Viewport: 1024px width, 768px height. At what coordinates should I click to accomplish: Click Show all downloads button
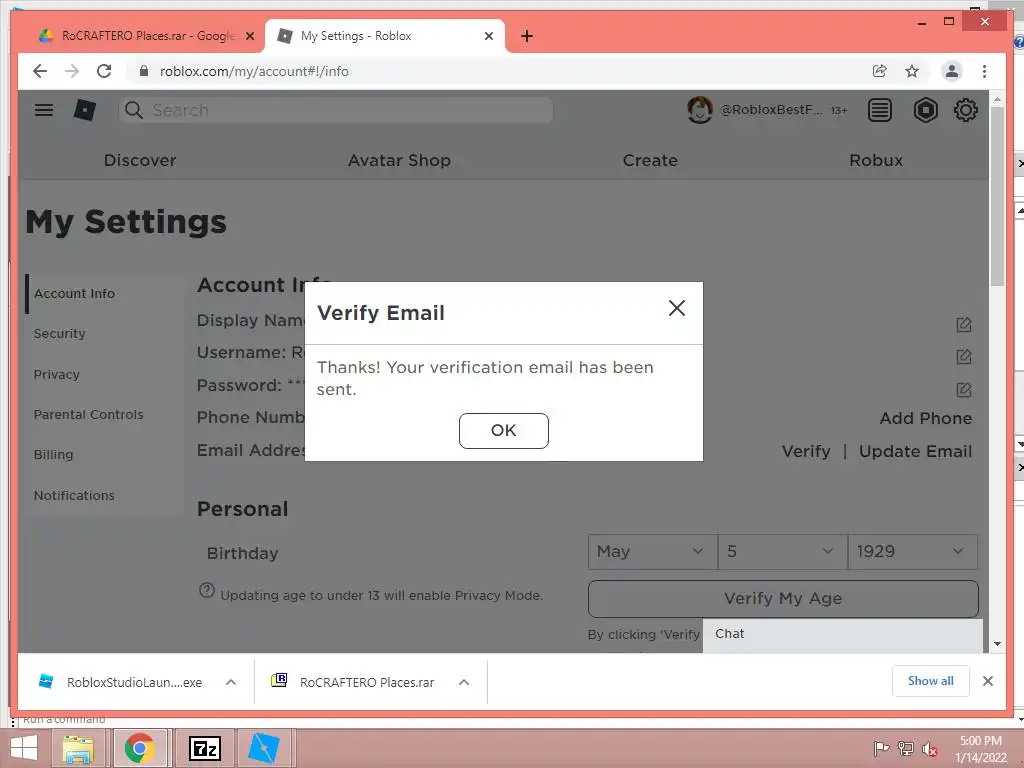coord(931,681)
